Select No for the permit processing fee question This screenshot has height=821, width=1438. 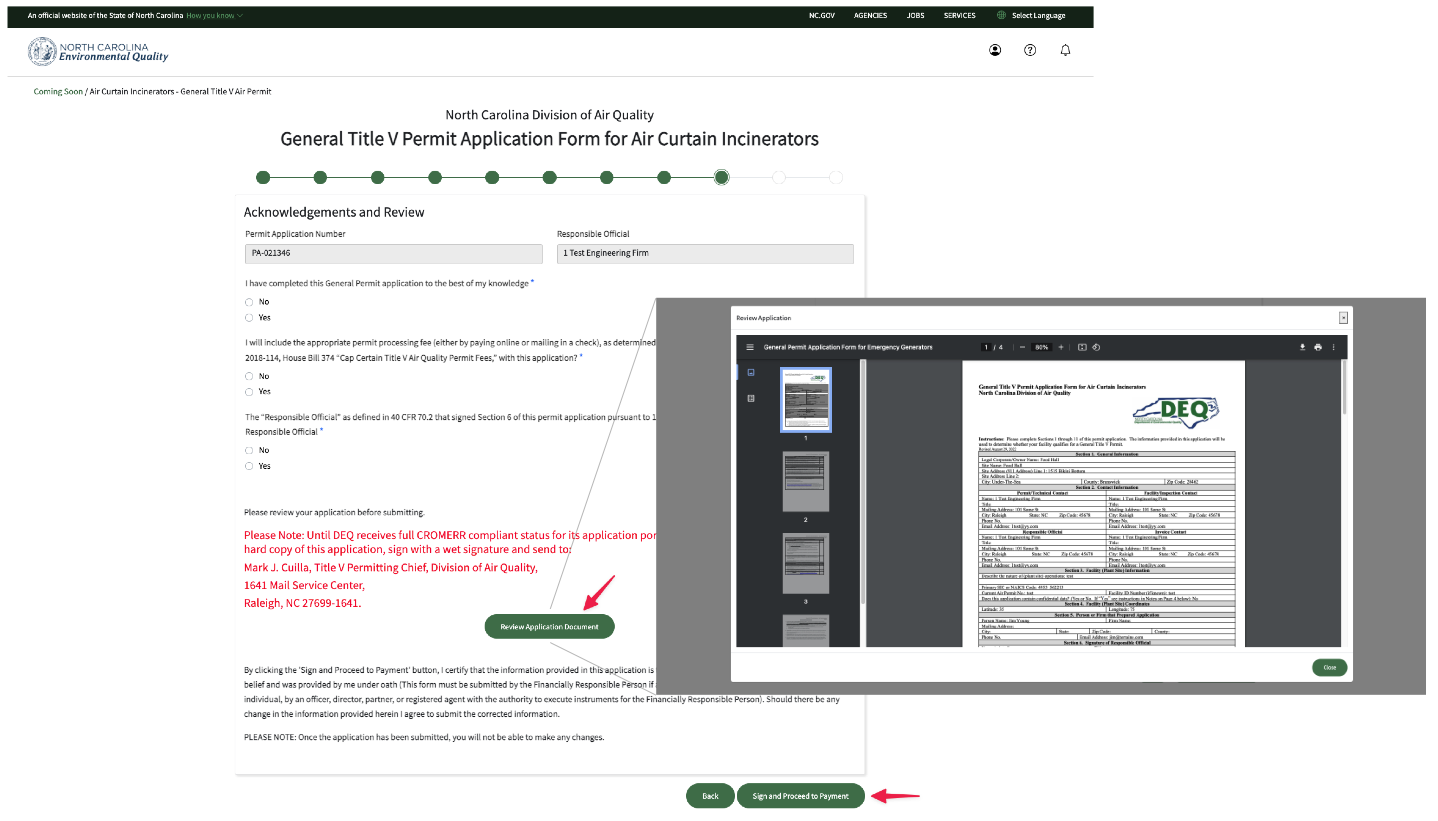(x=248, y=375)
